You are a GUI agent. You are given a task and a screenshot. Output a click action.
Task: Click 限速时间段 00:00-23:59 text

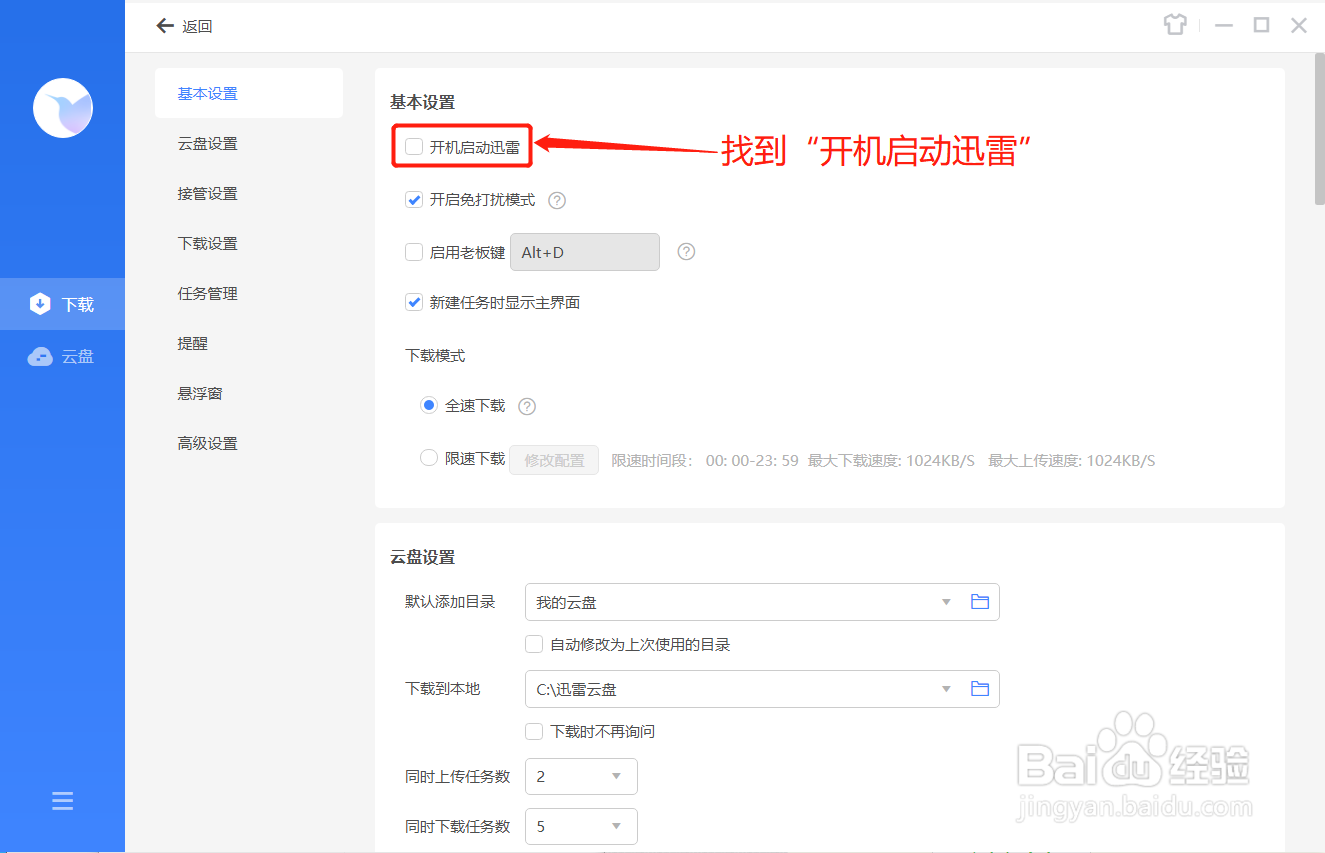(x=705, y=460)
